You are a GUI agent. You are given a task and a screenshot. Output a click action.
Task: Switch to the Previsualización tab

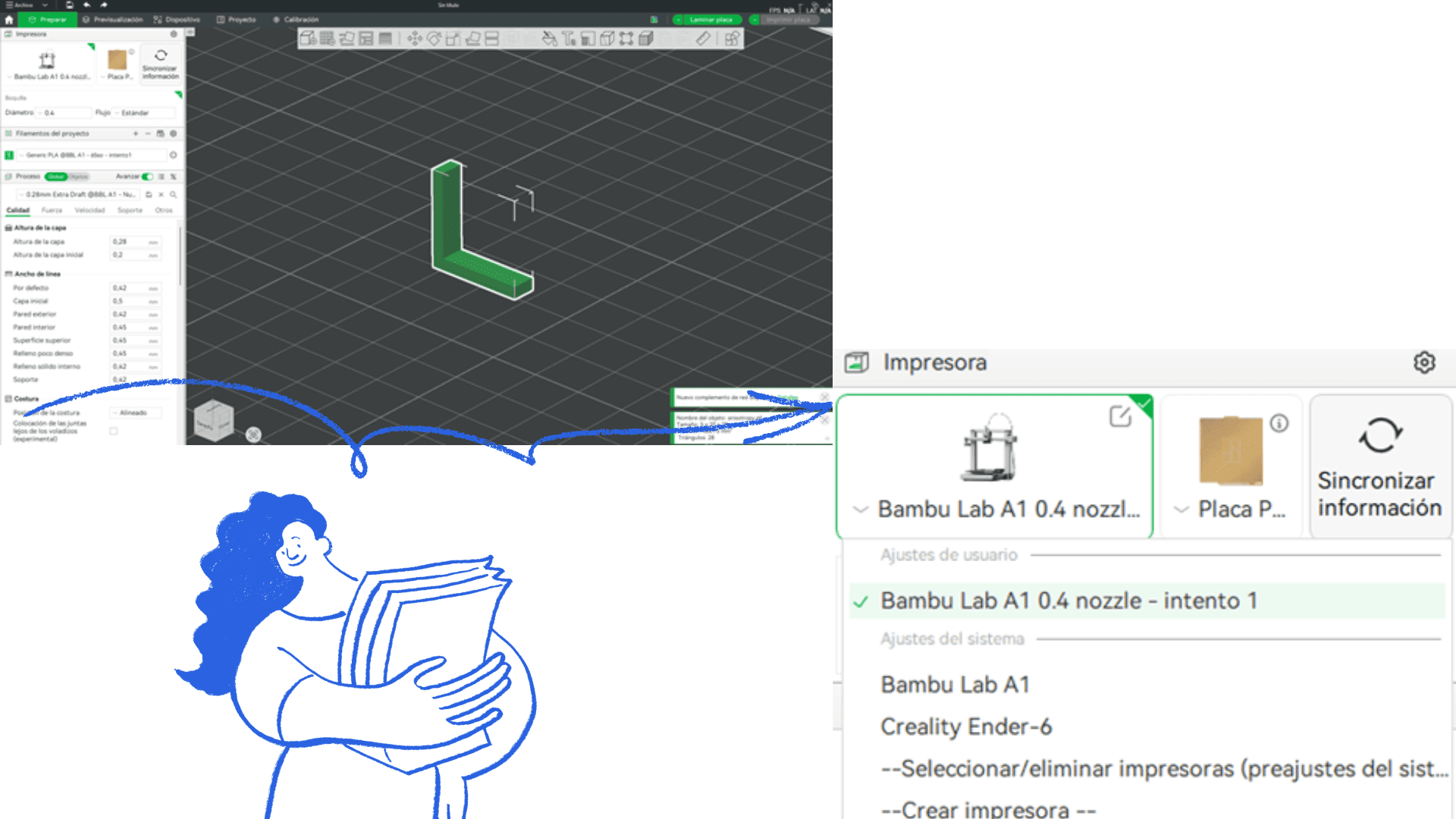click(113, 20)
